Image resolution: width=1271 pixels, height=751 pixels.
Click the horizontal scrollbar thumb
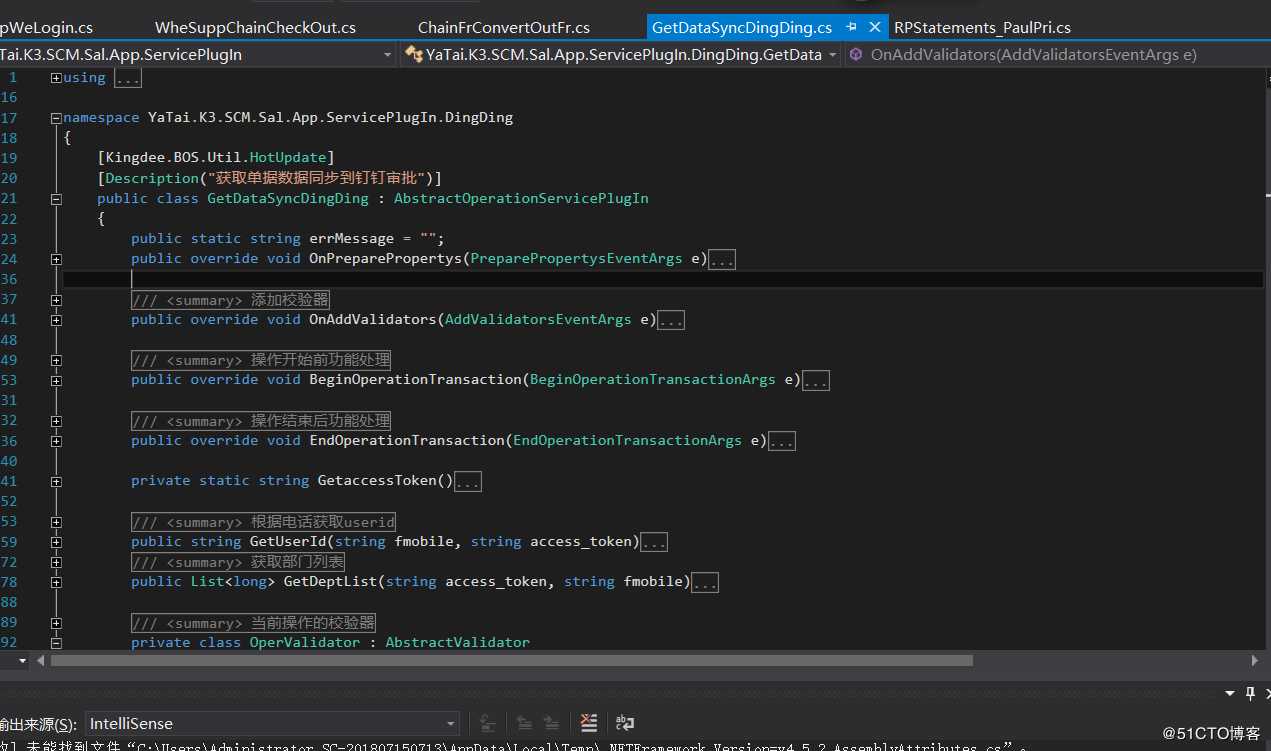(x=511, y=660)
